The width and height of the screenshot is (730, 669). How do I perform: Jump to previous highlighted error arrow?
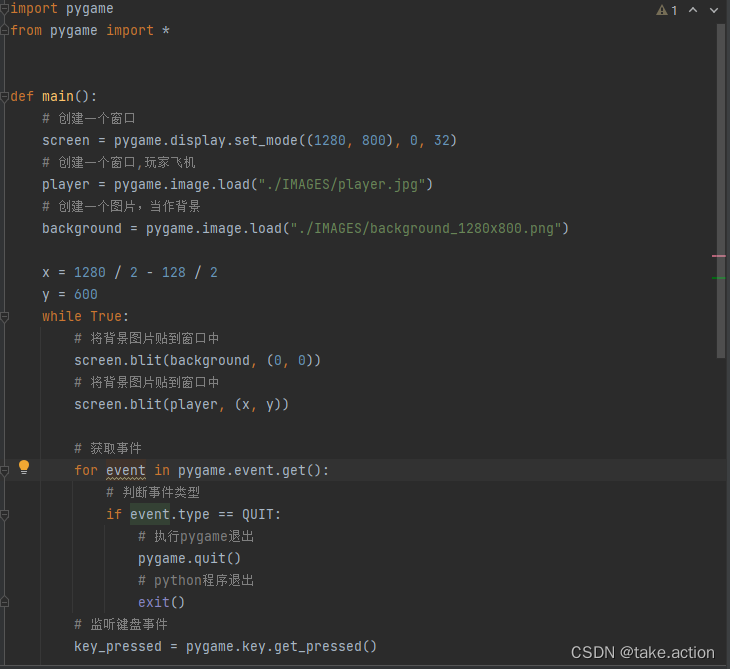click(693, 10)
